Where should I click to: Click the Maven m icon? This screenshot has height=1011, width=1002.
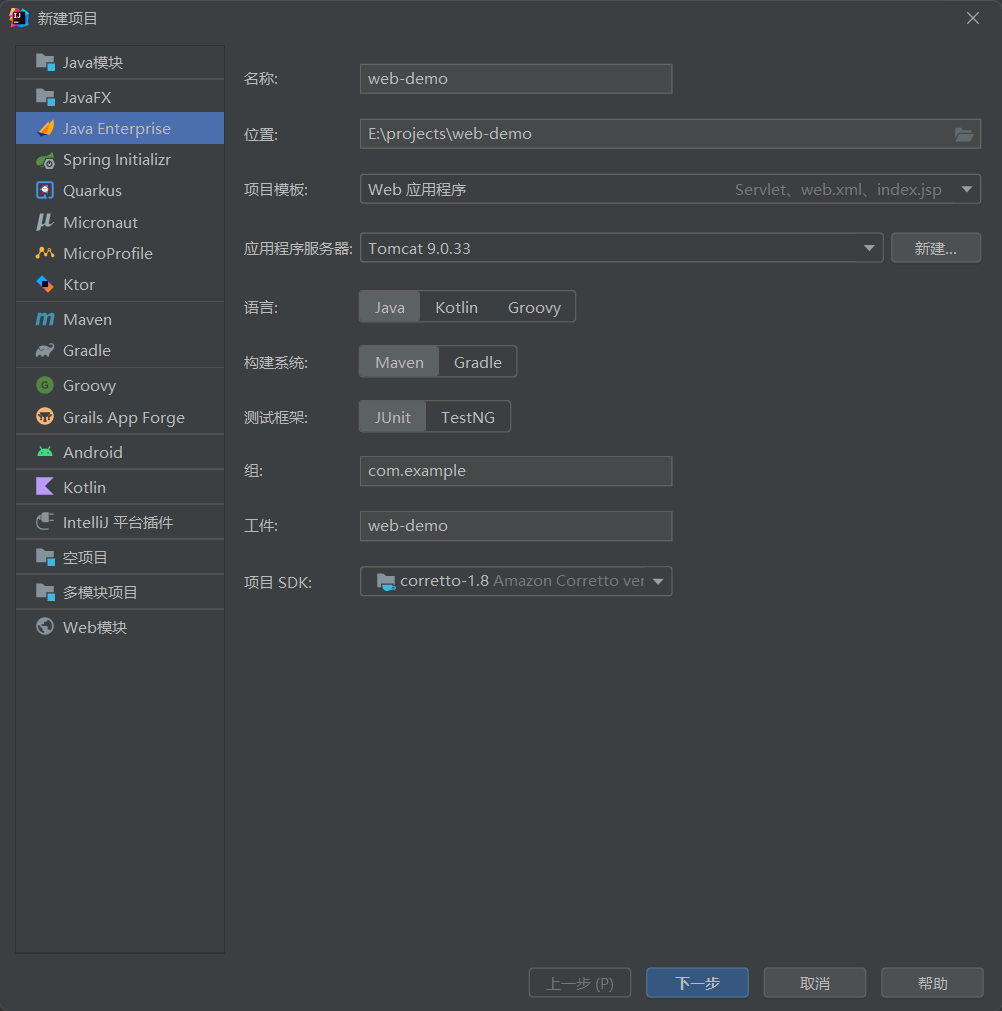(45, 320)
